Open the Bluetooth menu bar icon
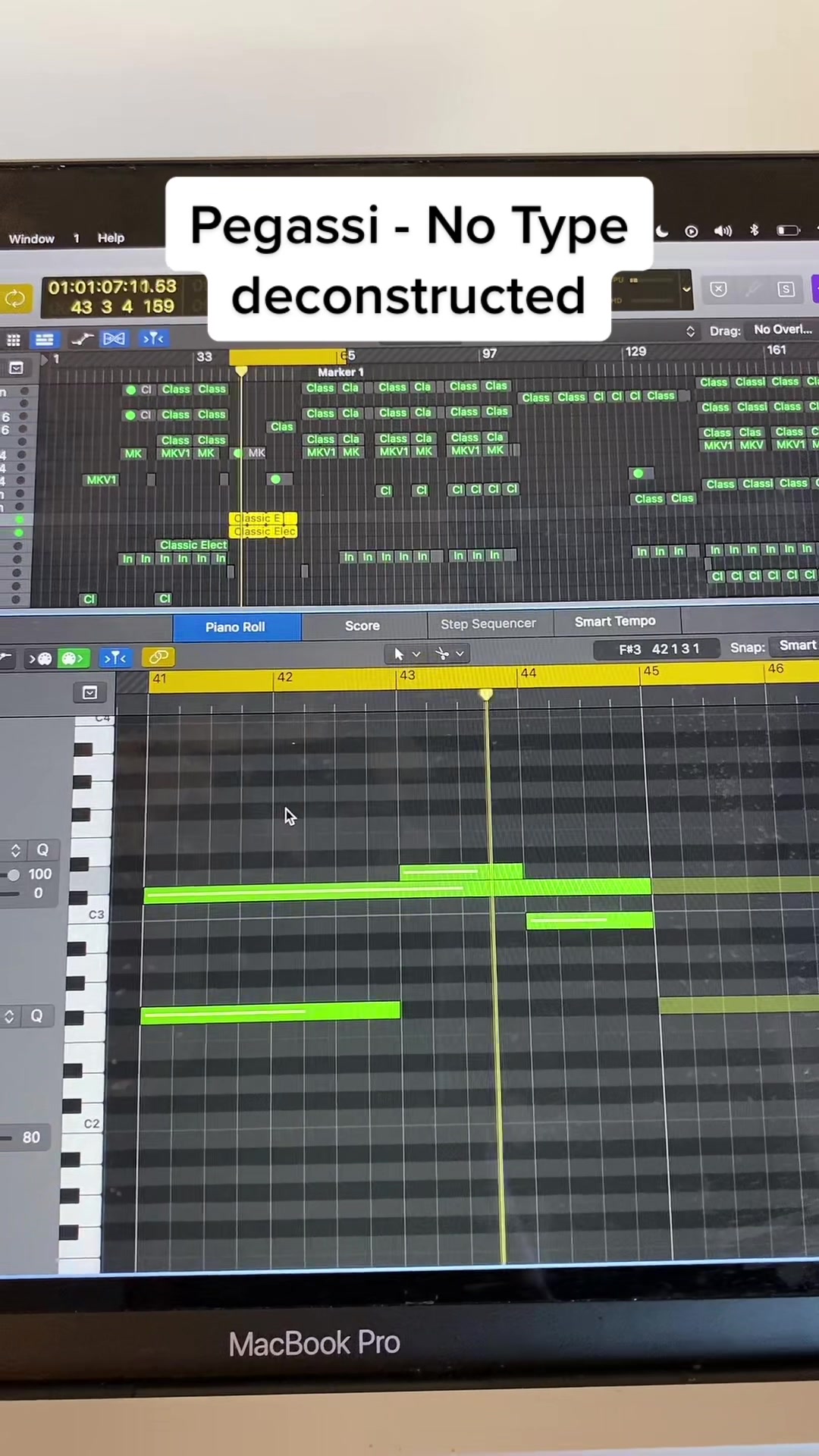This screenshot has height=1456, width=819. tap(754, 230)
